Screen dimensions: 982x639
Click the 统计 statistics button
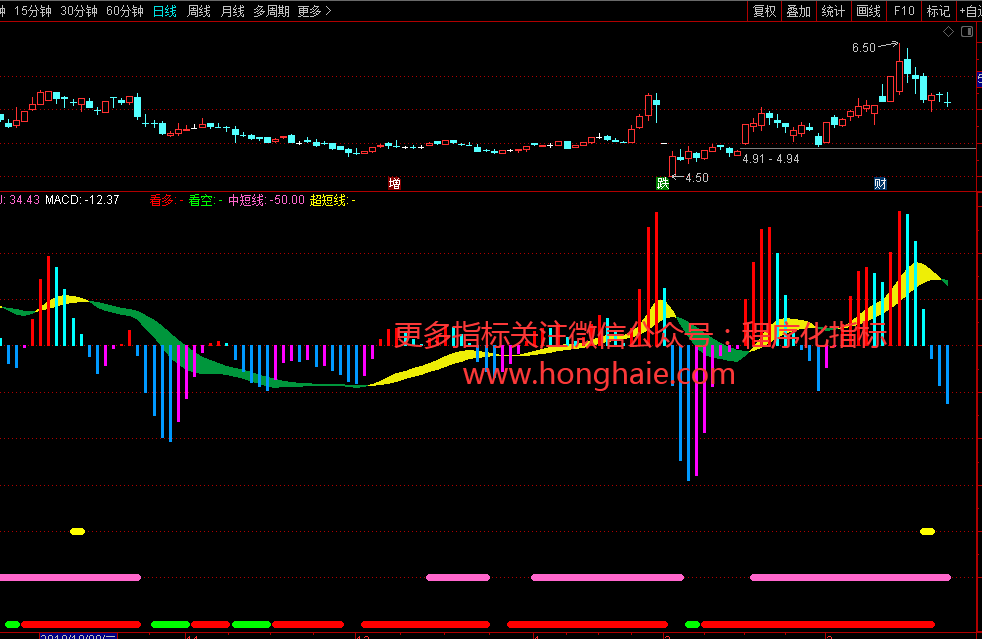pyautogui.click(x=832, y=11)
